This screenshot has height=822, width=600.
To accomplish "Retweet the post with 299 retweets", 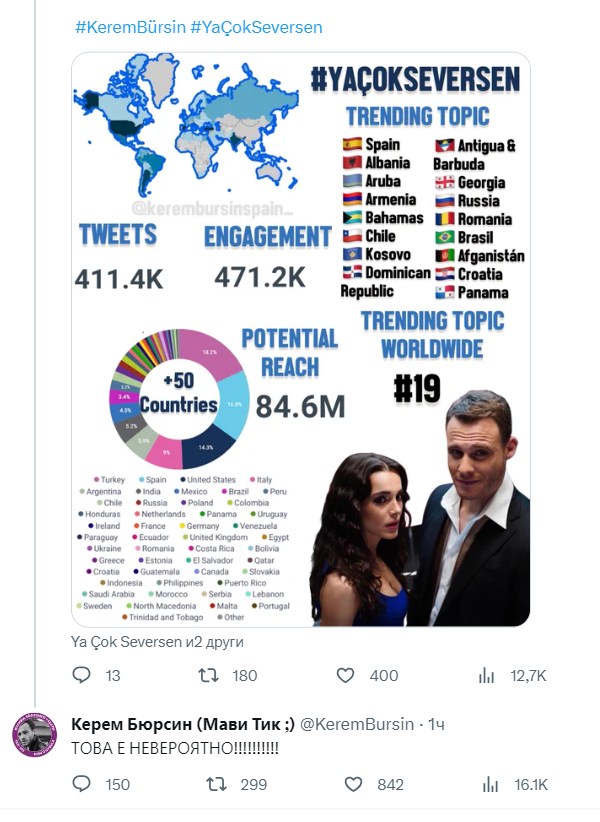I will (x=215, y=785).
